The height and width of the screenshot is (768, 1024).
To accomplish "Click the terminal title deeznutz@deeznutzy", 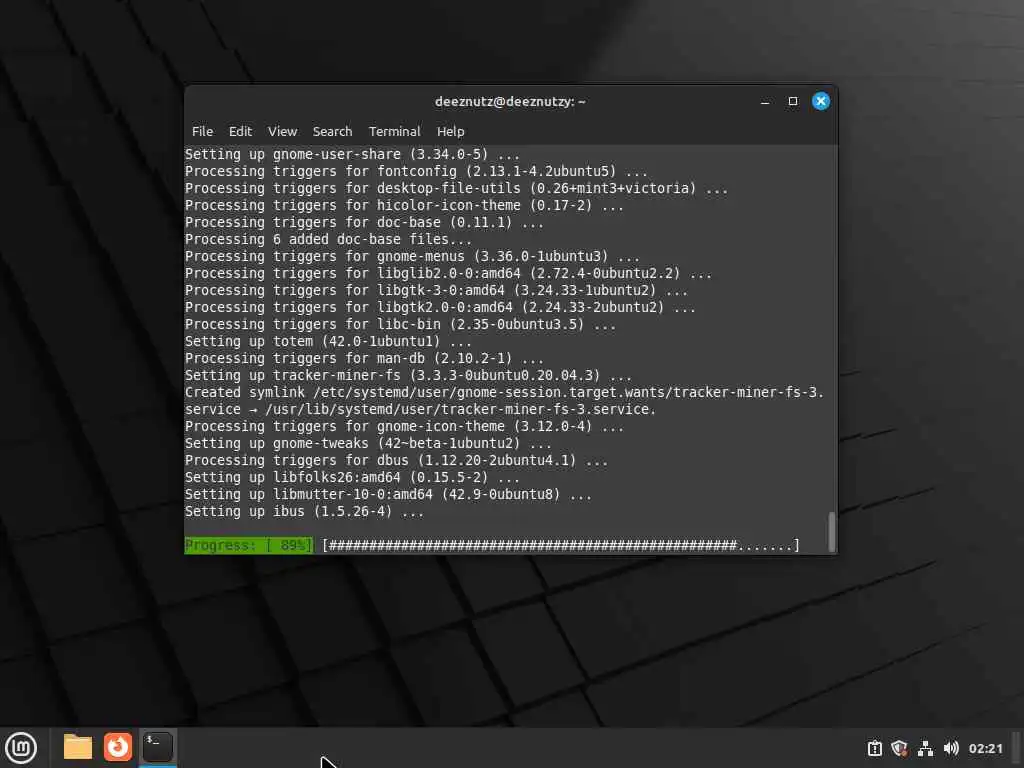I will 510,102.
